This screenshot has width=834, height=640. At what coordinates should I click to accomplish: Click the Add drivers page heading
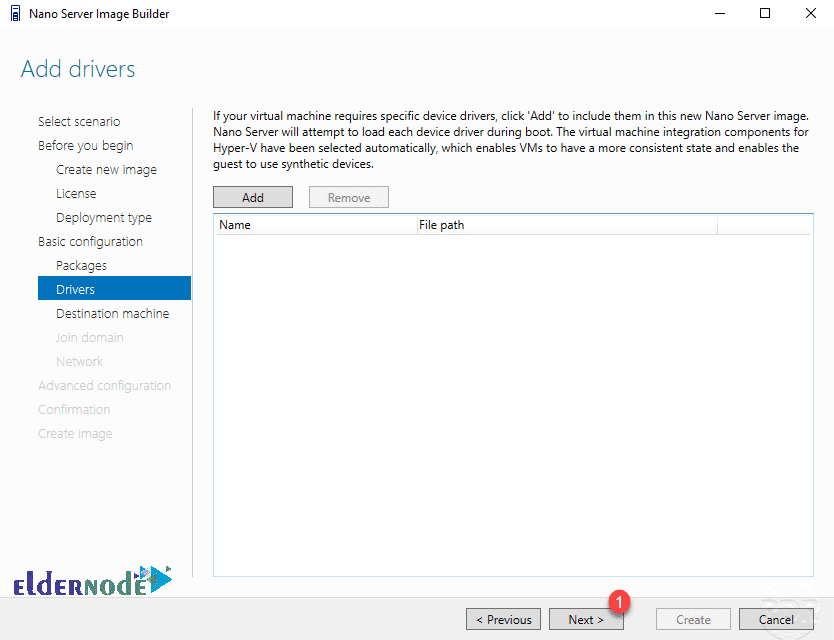tap(78, 69)
